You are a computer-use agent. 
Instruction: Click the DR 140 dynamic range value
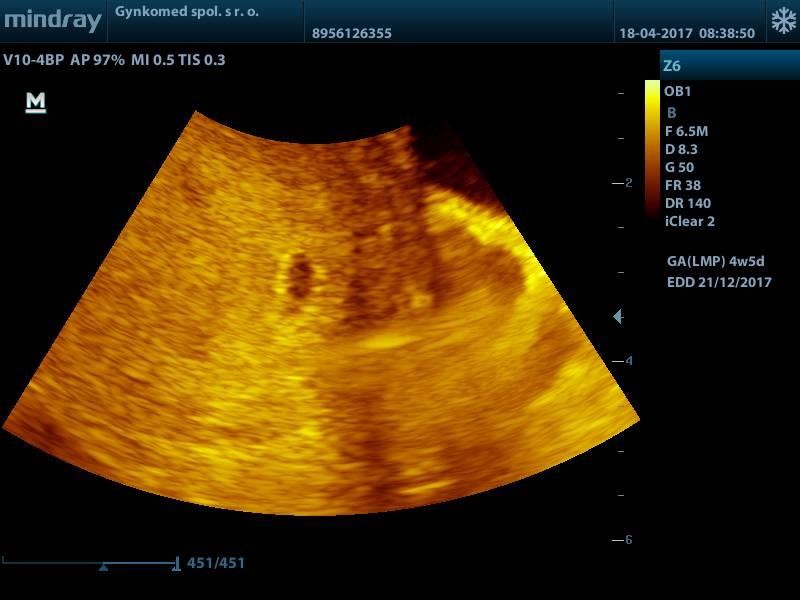tap(687, 203)
